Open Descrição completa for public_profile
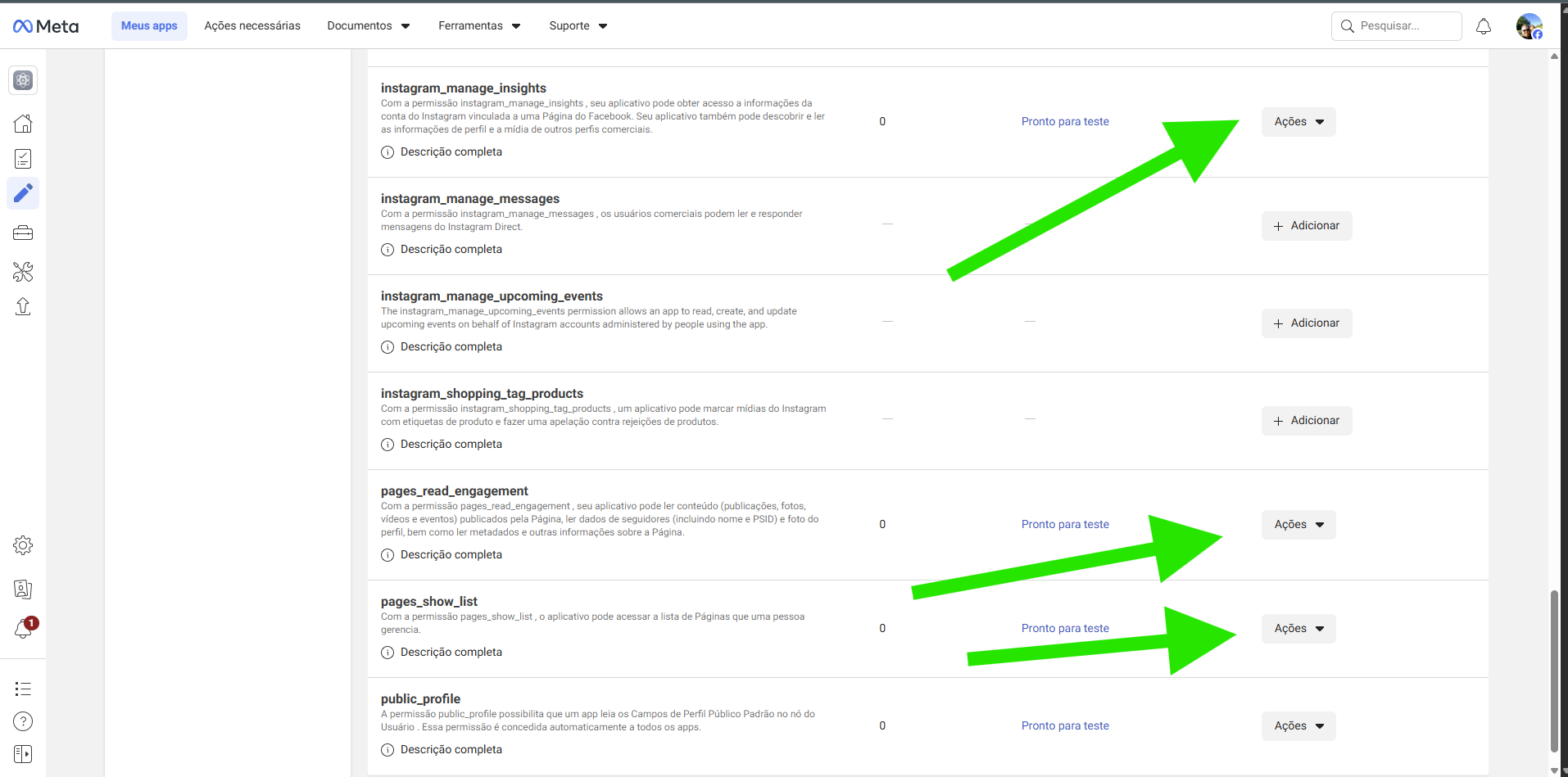Screen dimensions: 1568x777 (451, 750)
